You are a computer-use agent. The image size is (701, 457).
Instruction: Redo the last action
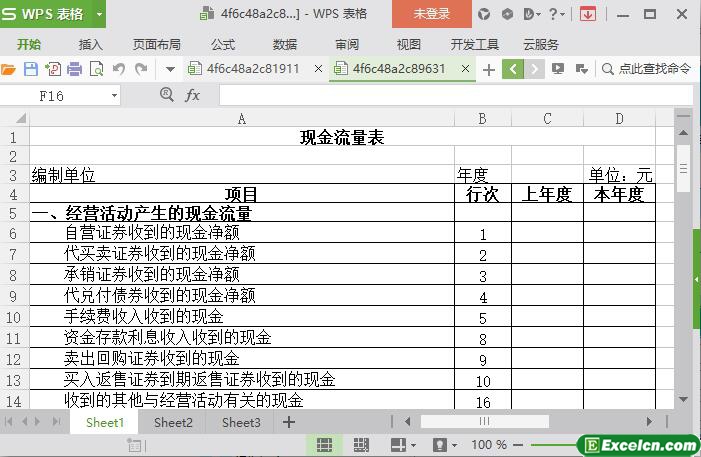[x=141, y=69]
